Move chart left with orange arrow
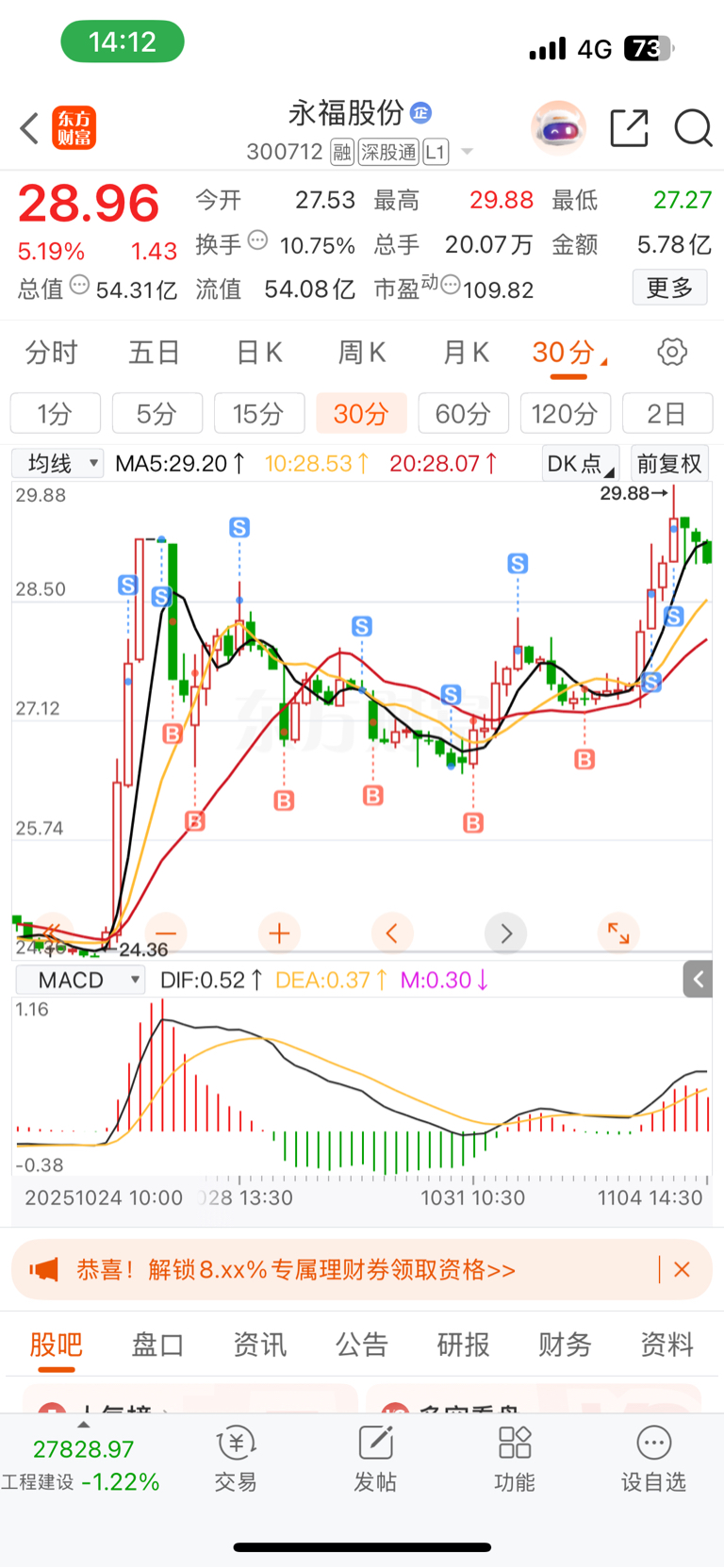The image size is (724, 1568). pyautogui.click(x=392, y=933)
